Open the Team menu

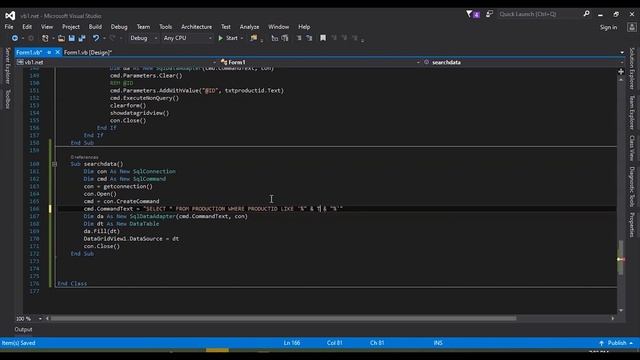143,27
